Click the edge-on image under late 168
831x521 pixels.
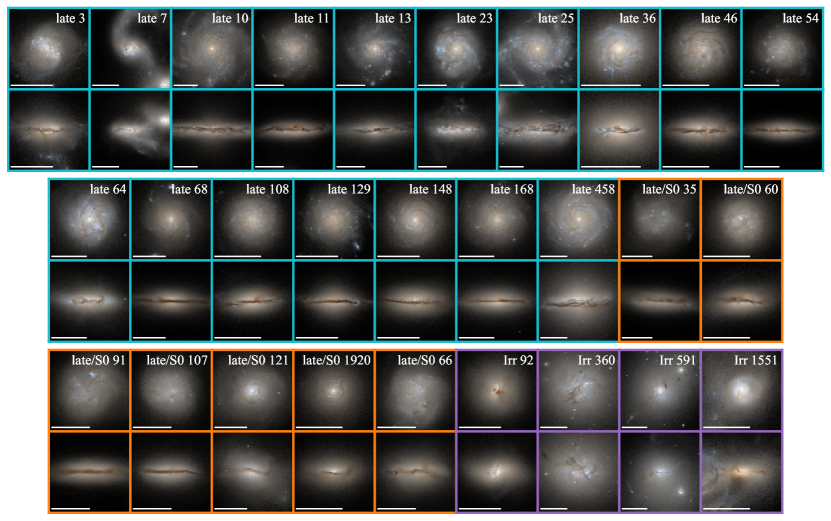tap(497, 301)
